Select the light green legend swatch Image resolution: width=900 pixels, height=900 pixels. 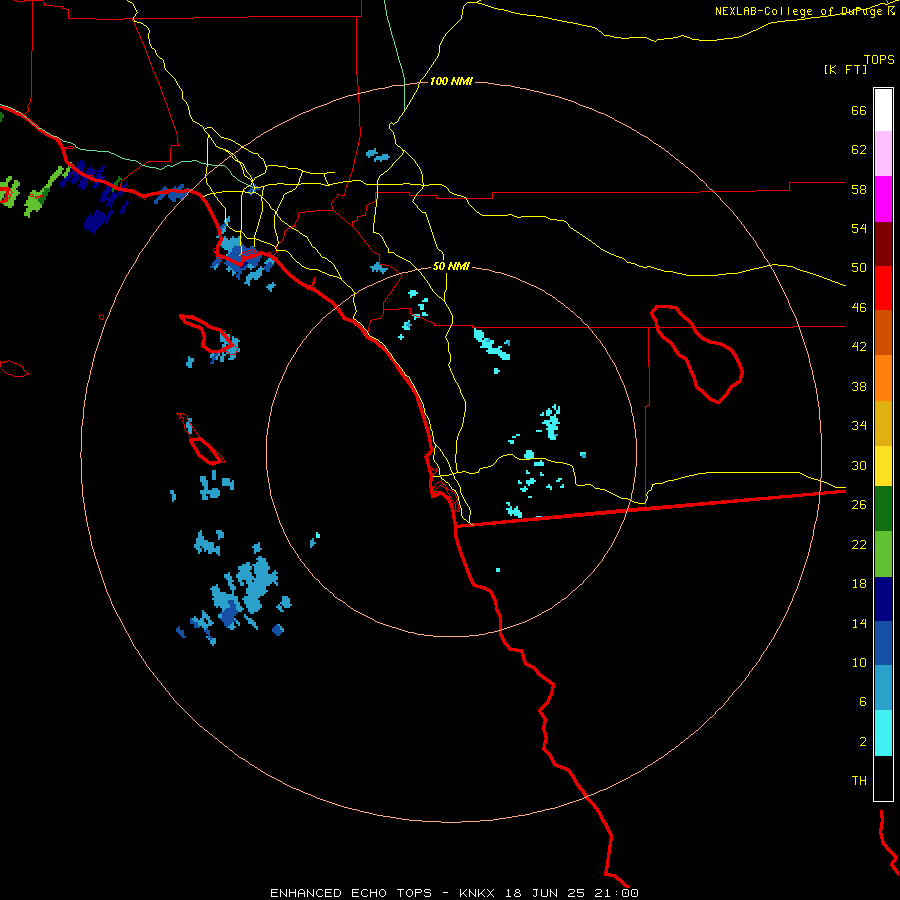883,554
